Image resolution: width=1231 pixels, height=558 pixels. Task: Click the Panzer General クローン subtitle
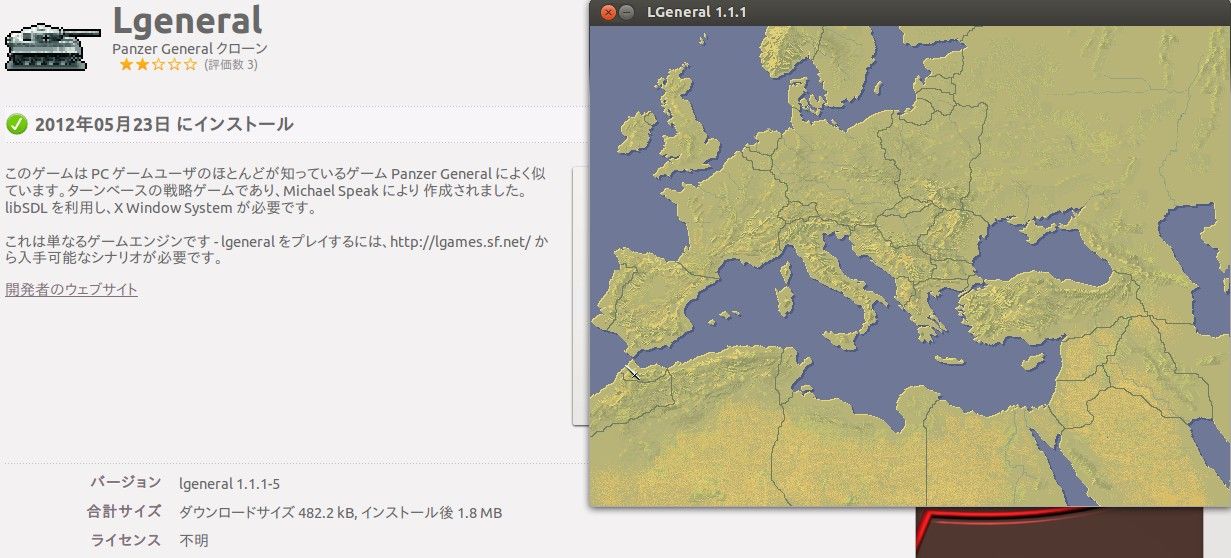[190, 48]
